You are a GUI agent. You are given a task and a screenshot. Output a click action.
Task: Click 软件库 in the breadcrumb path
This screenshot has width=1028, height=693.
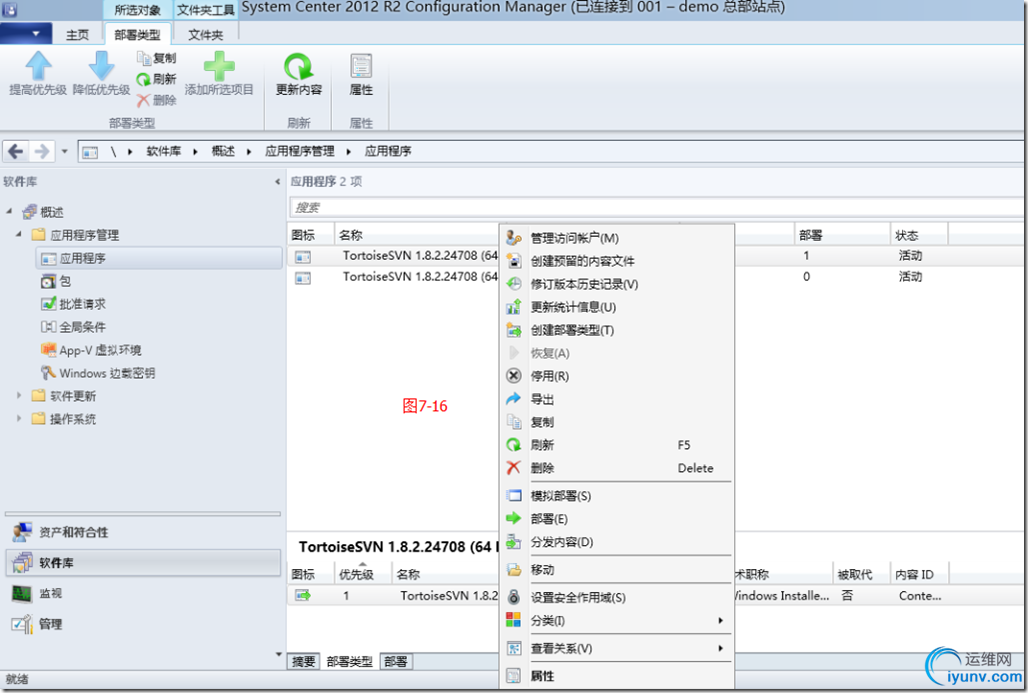pos(163,151)
